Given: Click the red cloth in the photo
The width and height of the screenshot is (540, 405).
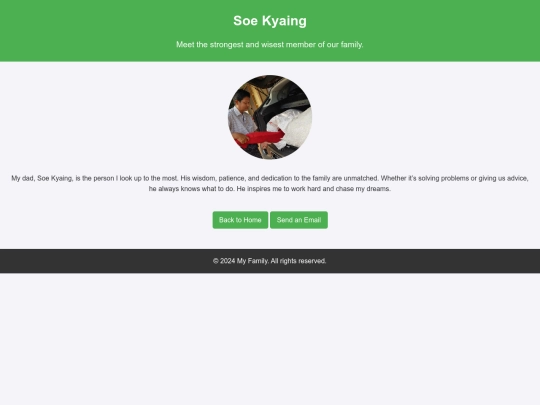Looking at the screenshot, I should (x=261, y=138).
